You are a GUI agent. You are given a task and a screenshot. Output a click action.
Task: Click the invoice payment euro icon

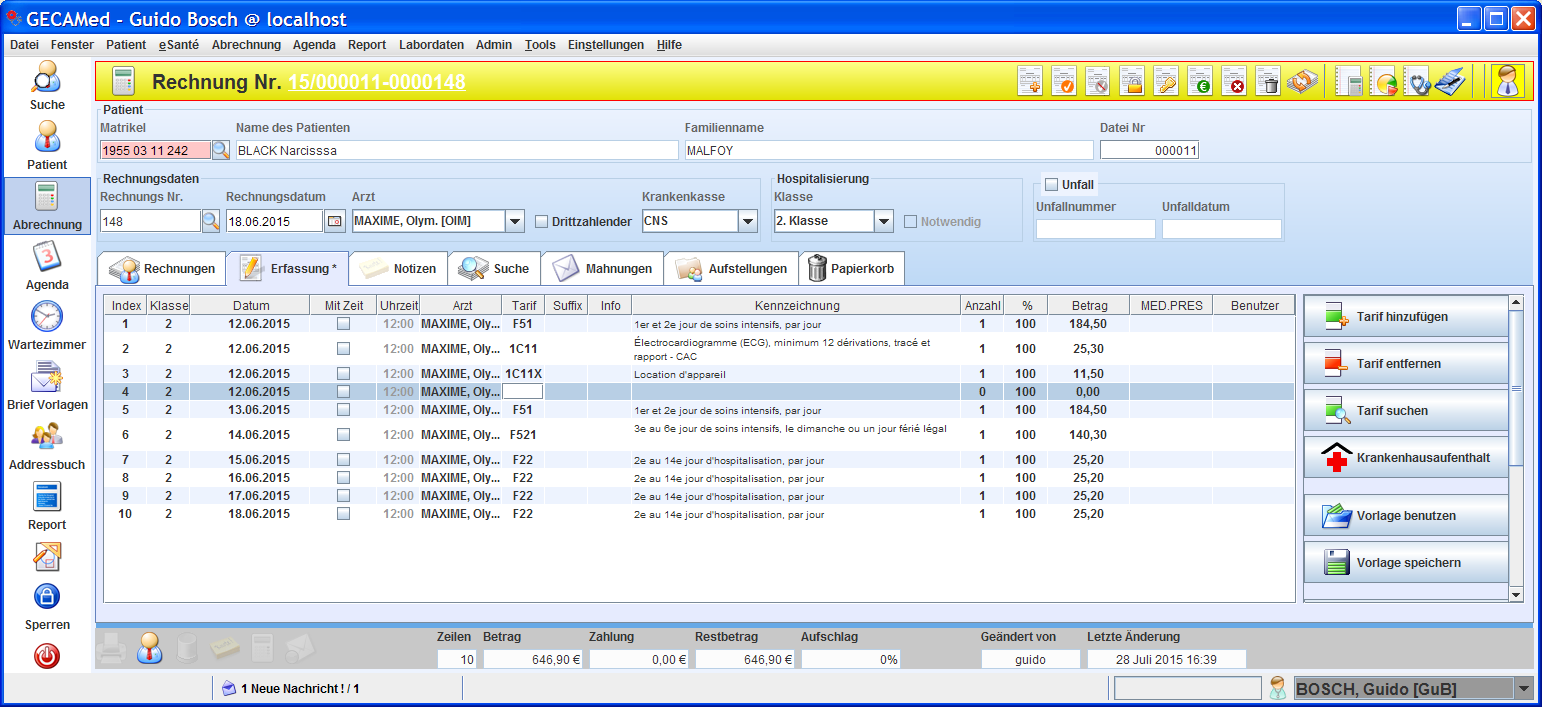[x=1199, y=82]
